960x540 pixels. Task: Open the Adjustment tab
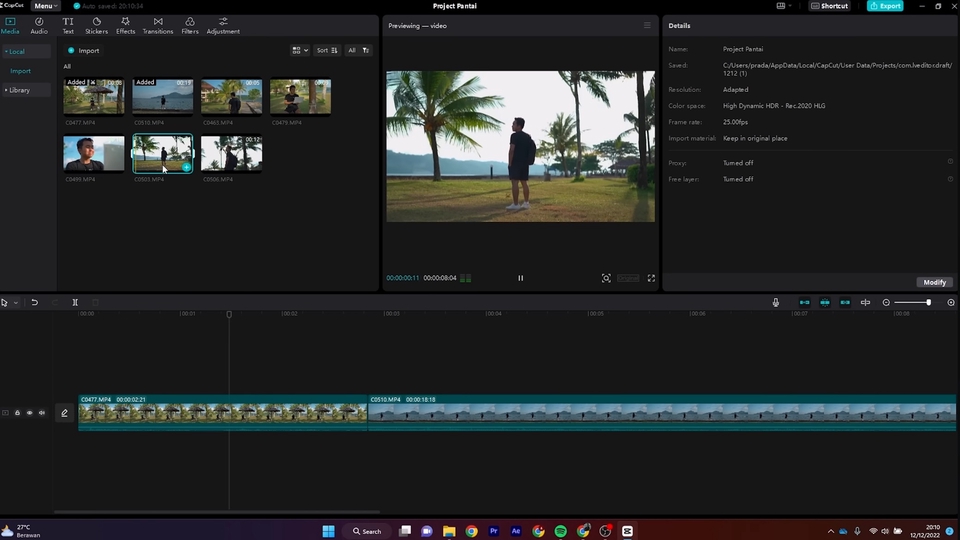pos(223,25)
